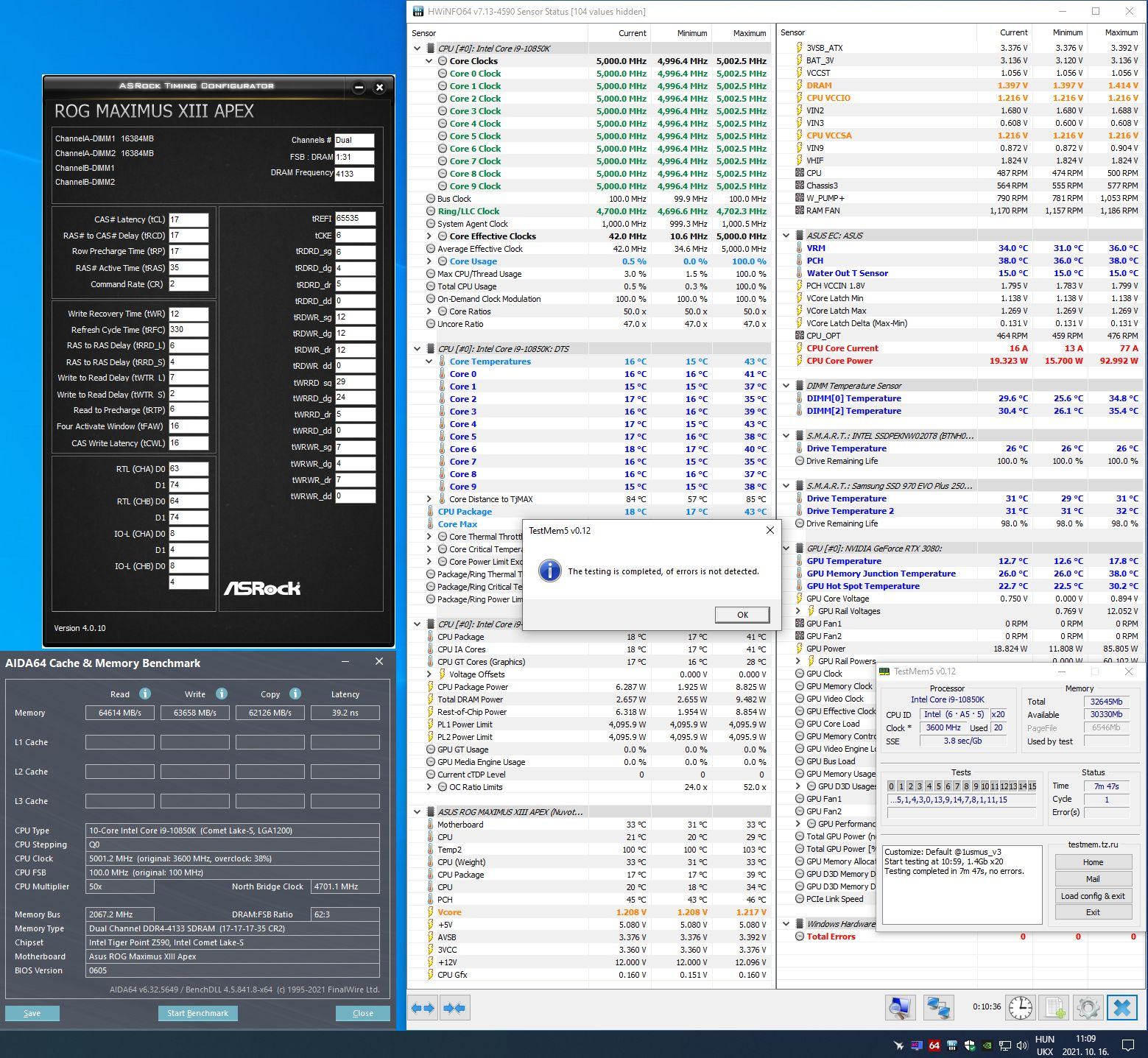1148x1058 pixels.
Task: Expand Core Usage row
Action: pyautogui.click(x=429, y=261)
